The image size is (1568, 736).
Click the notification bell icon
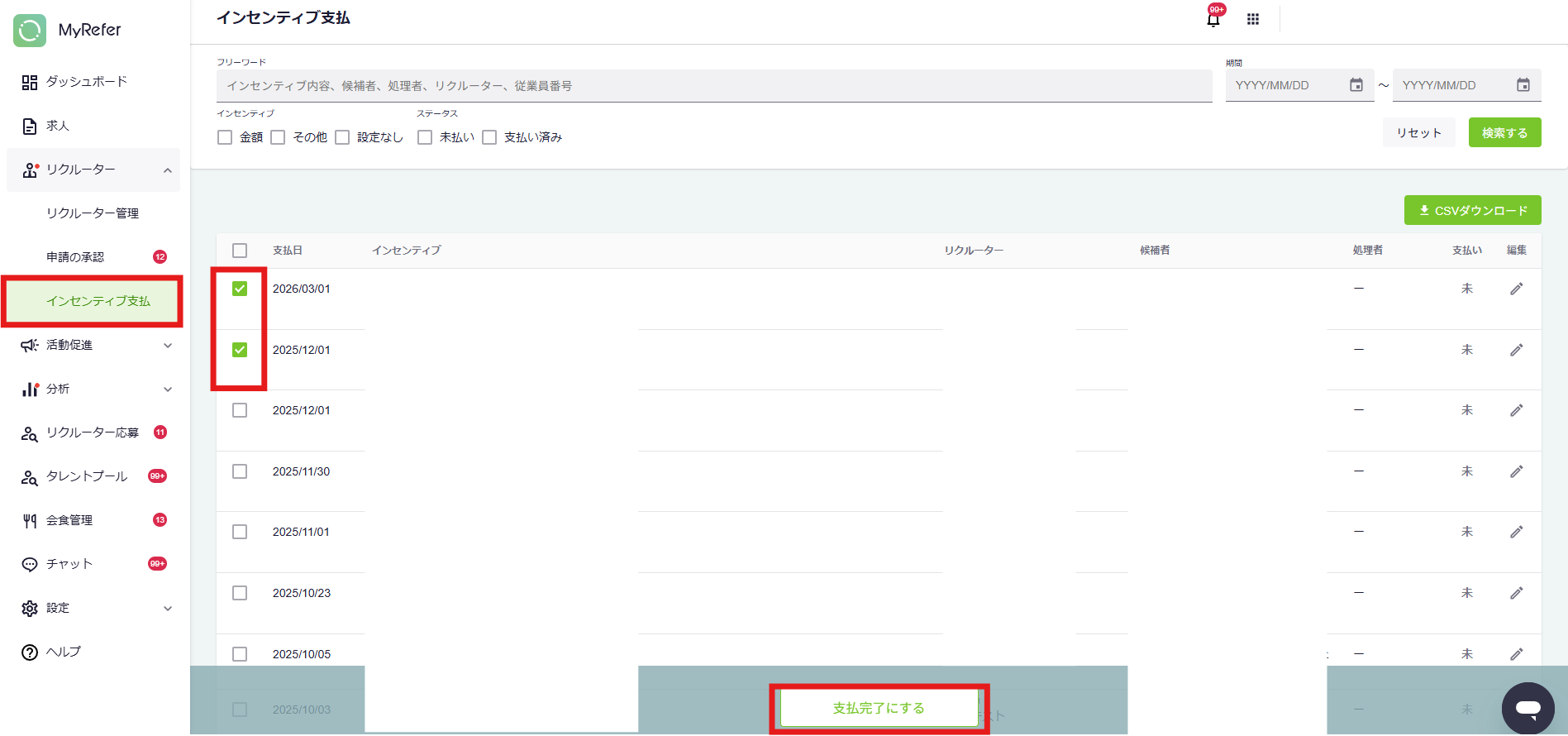[1213, 19]
